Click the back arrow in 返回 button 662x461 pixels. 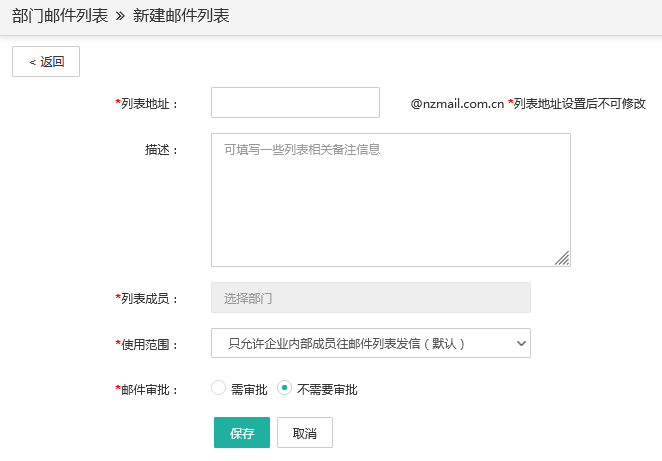[x=33, y=62]
